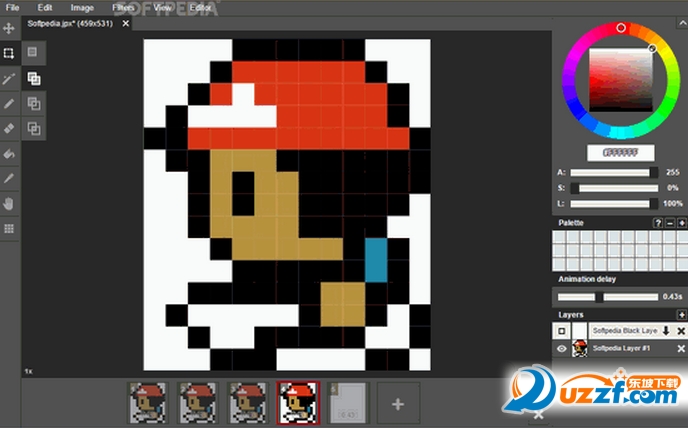Select the Move tool

[x=9, y=29]
